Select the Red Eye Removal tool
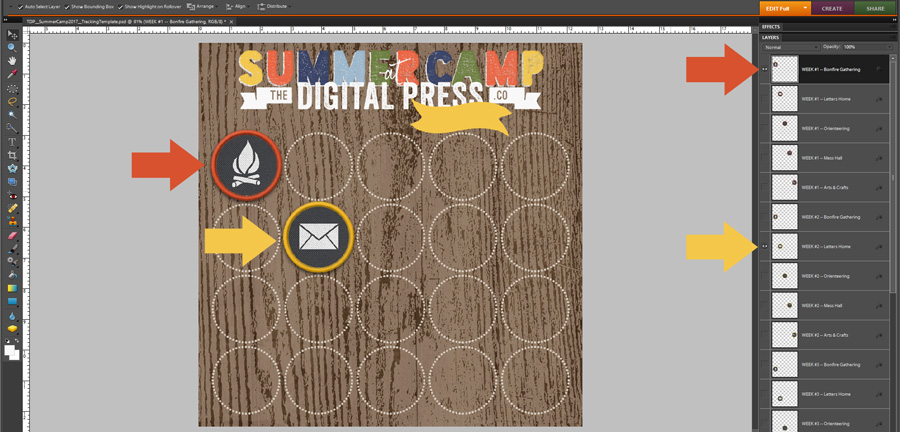The width and height of the screenshot is (900, 432). tap(12, 195)
